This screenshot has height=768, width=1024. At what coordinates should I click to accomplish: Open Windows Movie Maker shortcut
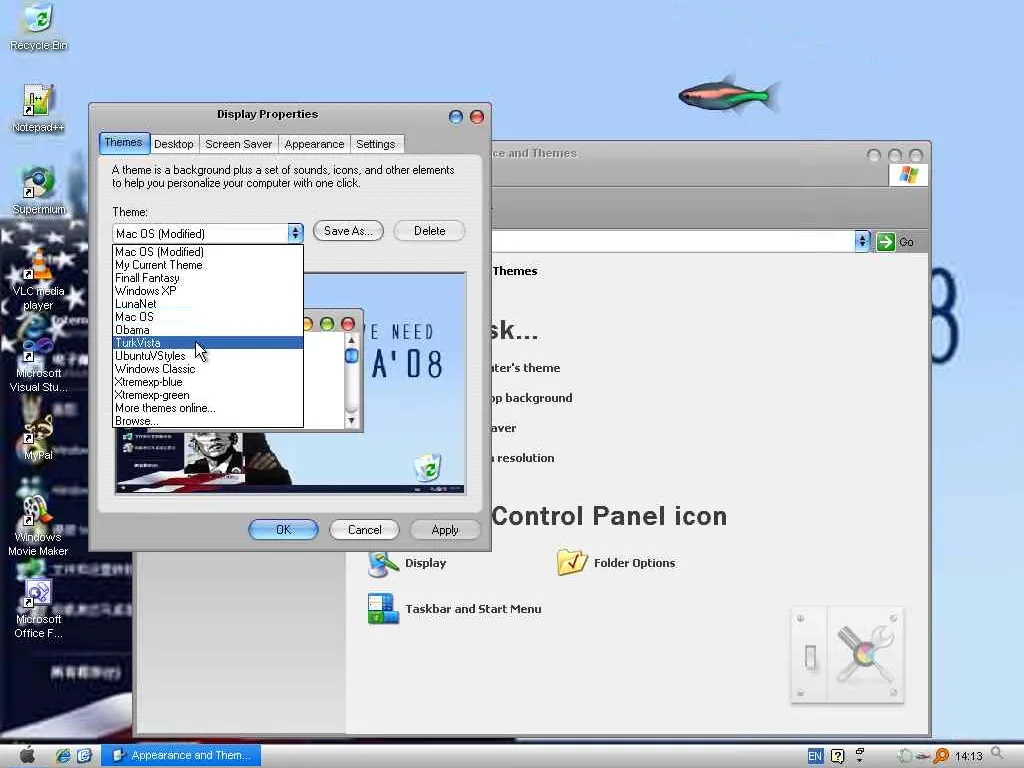[38, 526]
